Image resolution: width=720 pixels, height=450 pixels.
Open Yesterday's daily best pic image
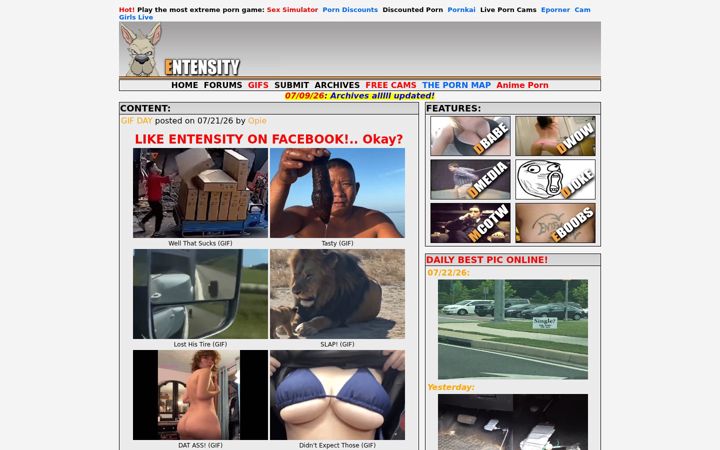point(512,422)
